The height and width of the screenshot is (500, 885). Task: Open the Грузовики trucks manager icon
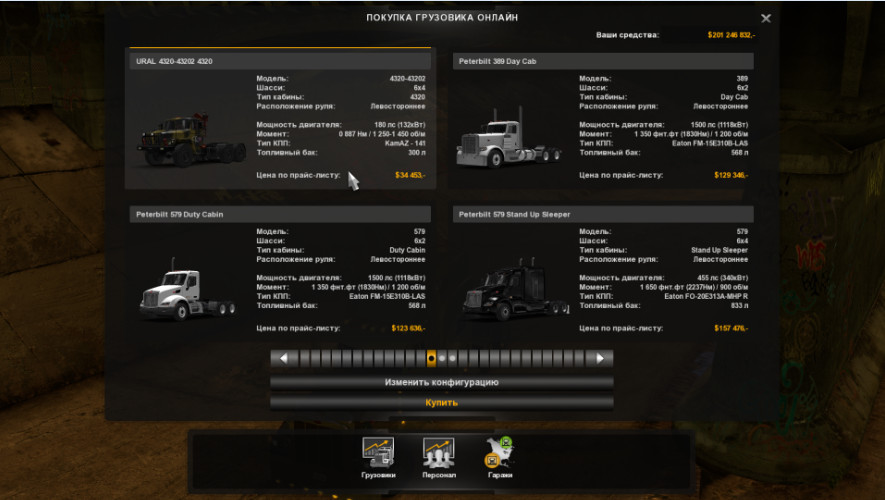point(378,453)
